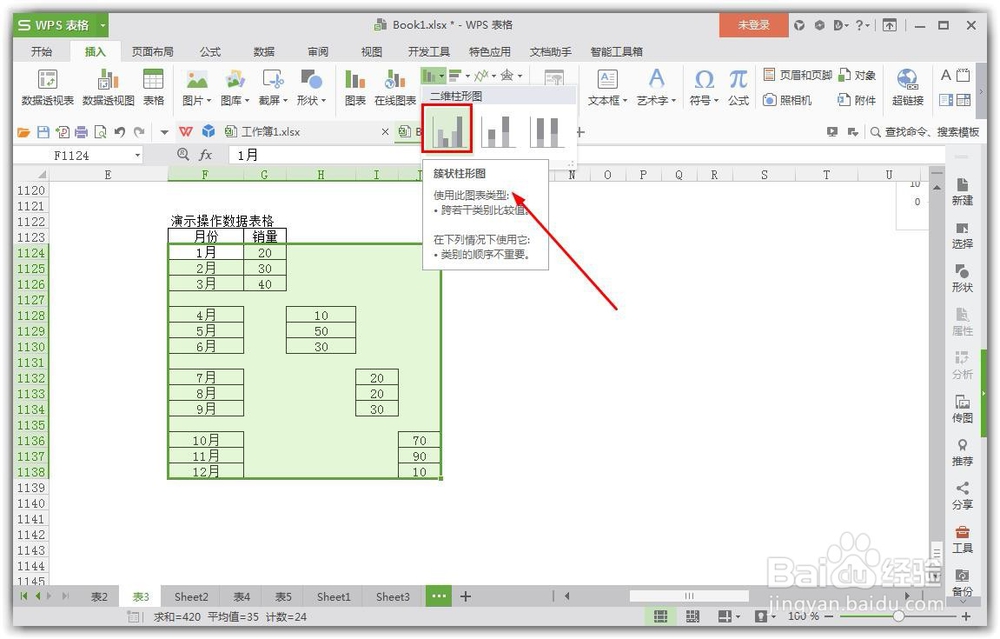Insert a PivotTable (数据透视表)

[47, 87]
